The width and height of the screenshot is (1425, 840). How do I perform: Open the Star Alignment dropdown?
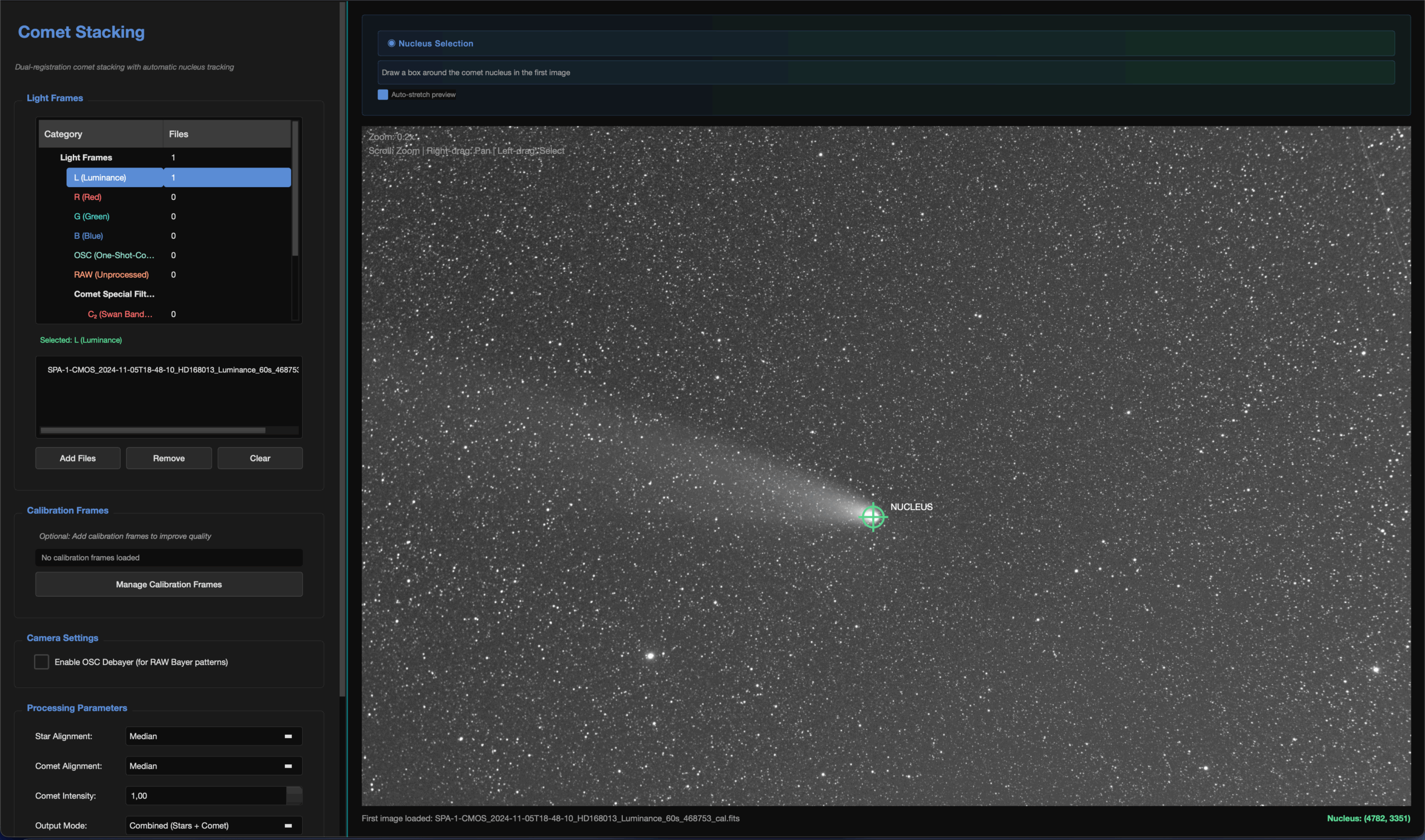coord(213,736)
